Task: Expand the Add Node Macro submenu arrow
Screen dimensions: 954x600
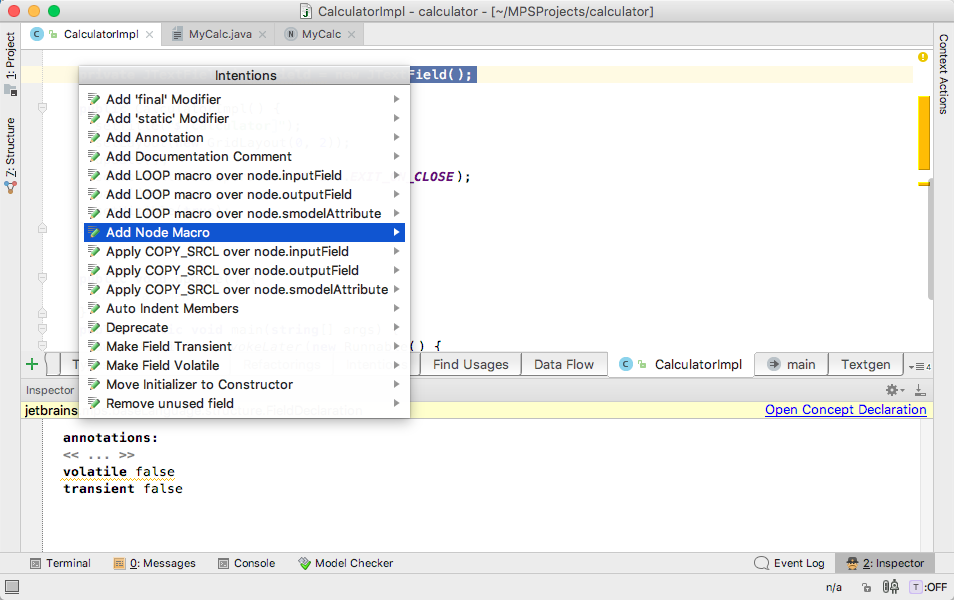Action: point(396,232)
